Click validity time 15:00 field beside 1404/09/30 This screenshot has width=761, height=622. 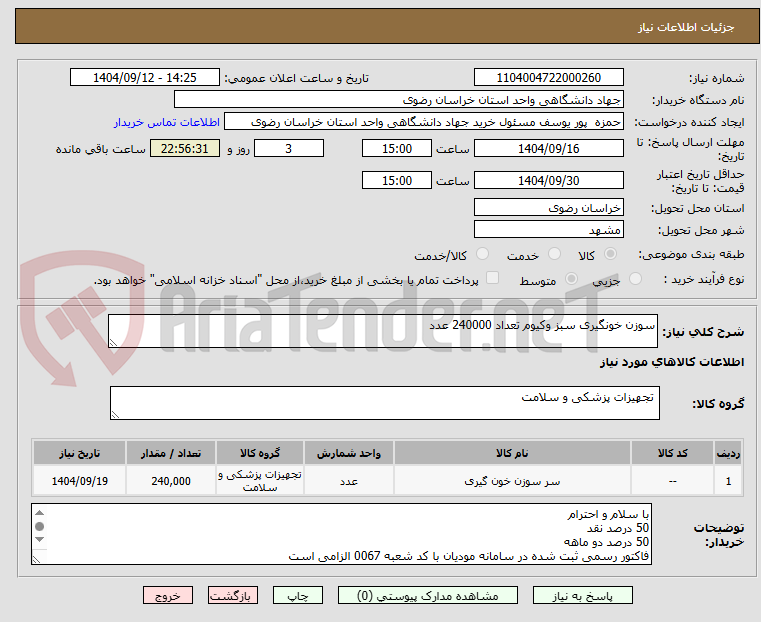397,180
